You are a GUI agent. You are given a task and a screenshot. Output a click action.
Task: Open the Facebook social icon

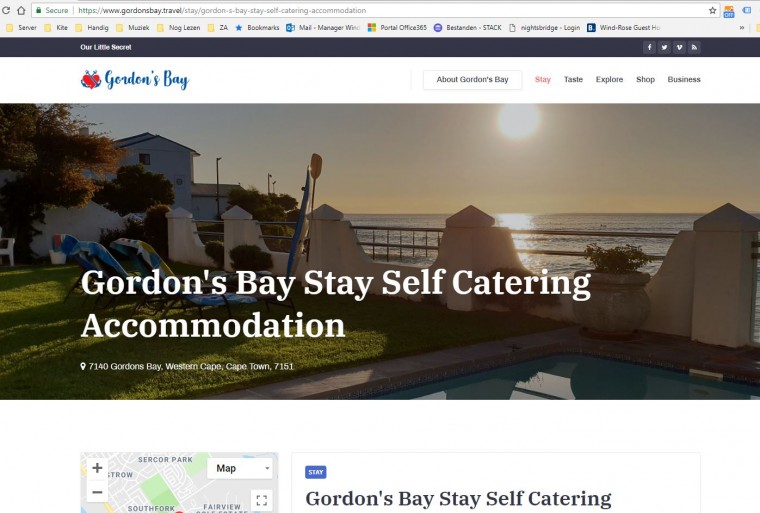click(649, 47)
